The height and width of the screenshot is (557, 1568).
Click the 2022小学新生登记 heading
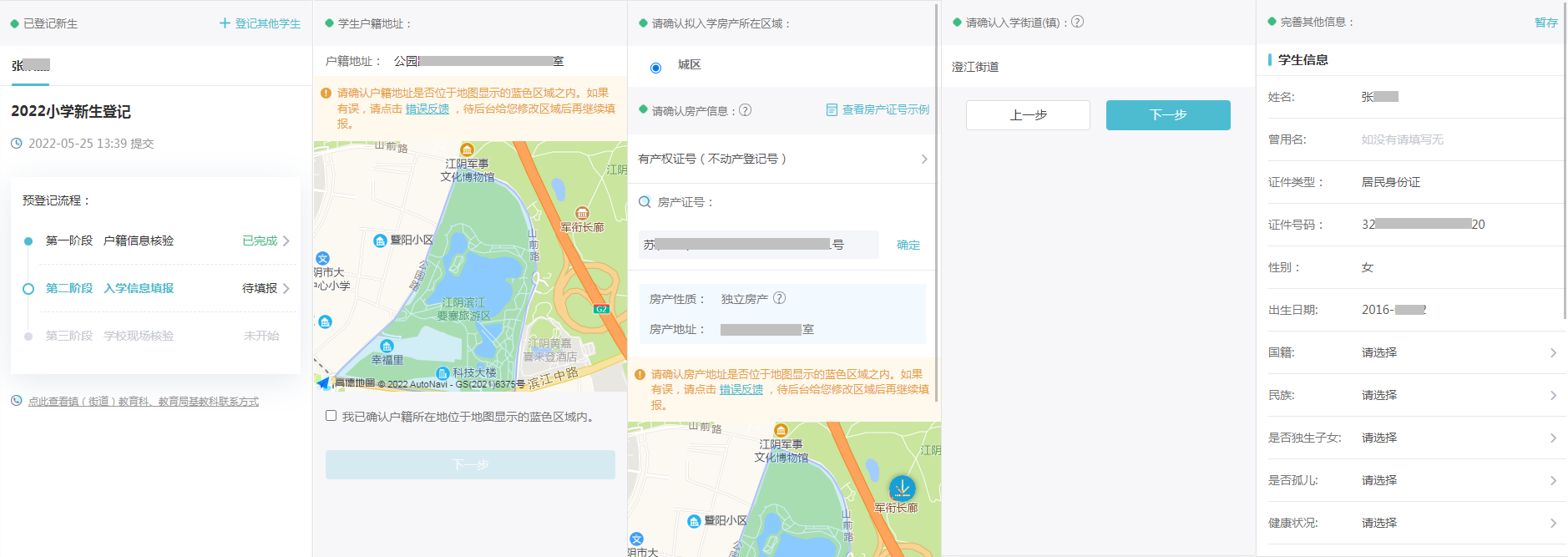coord(71,112)
